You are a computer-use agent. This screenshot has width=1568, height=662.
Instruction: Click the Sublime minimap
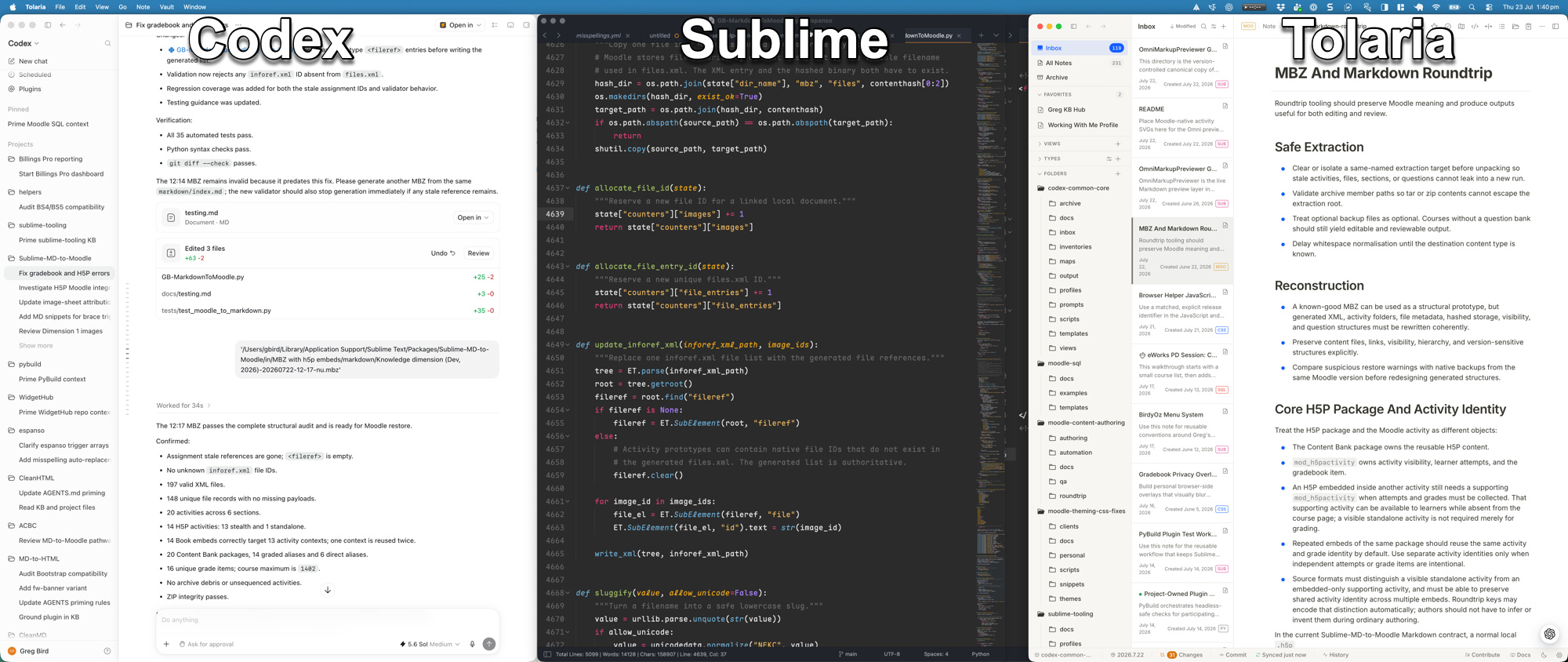pos(991,345)
